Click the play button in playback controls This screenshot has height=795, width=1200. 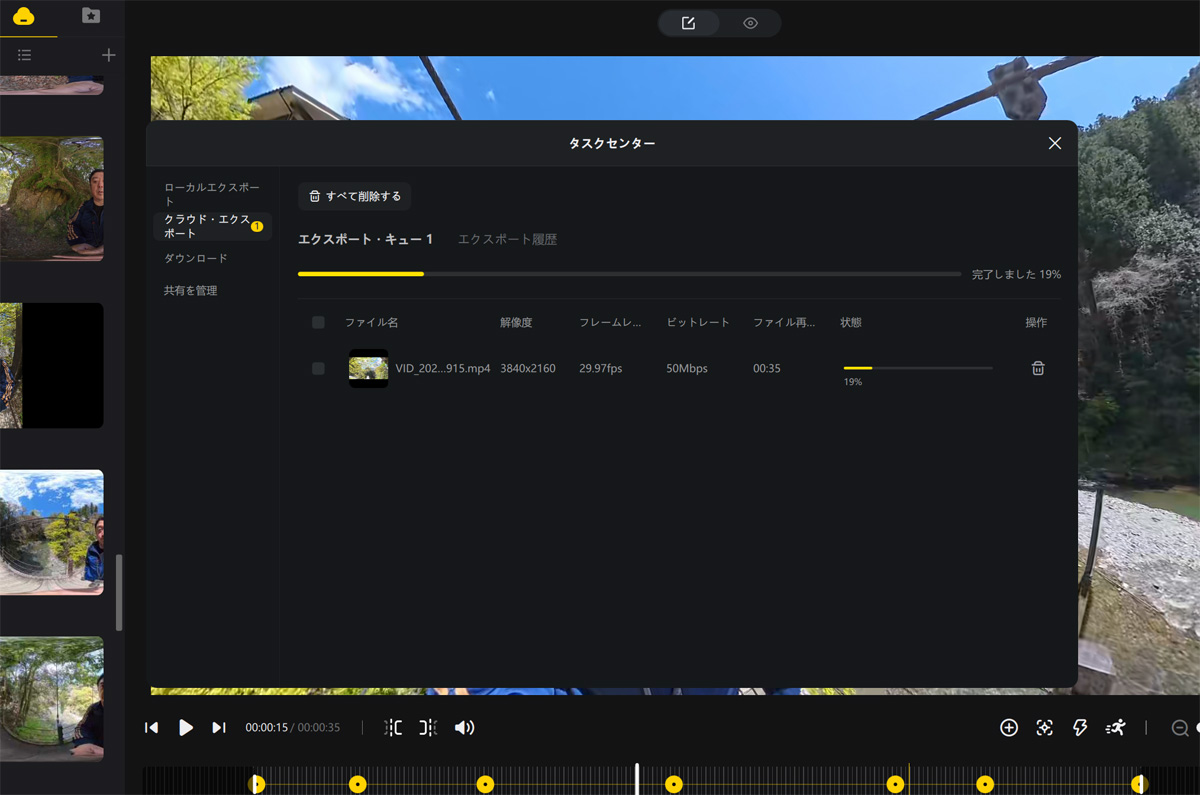pos(186,728)
